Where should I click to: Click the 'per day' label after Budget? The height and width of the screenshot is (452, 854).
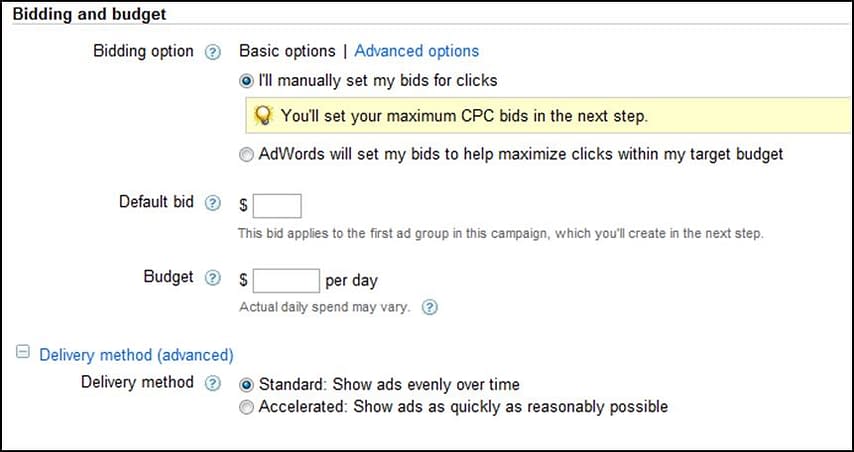click(352, 280)
